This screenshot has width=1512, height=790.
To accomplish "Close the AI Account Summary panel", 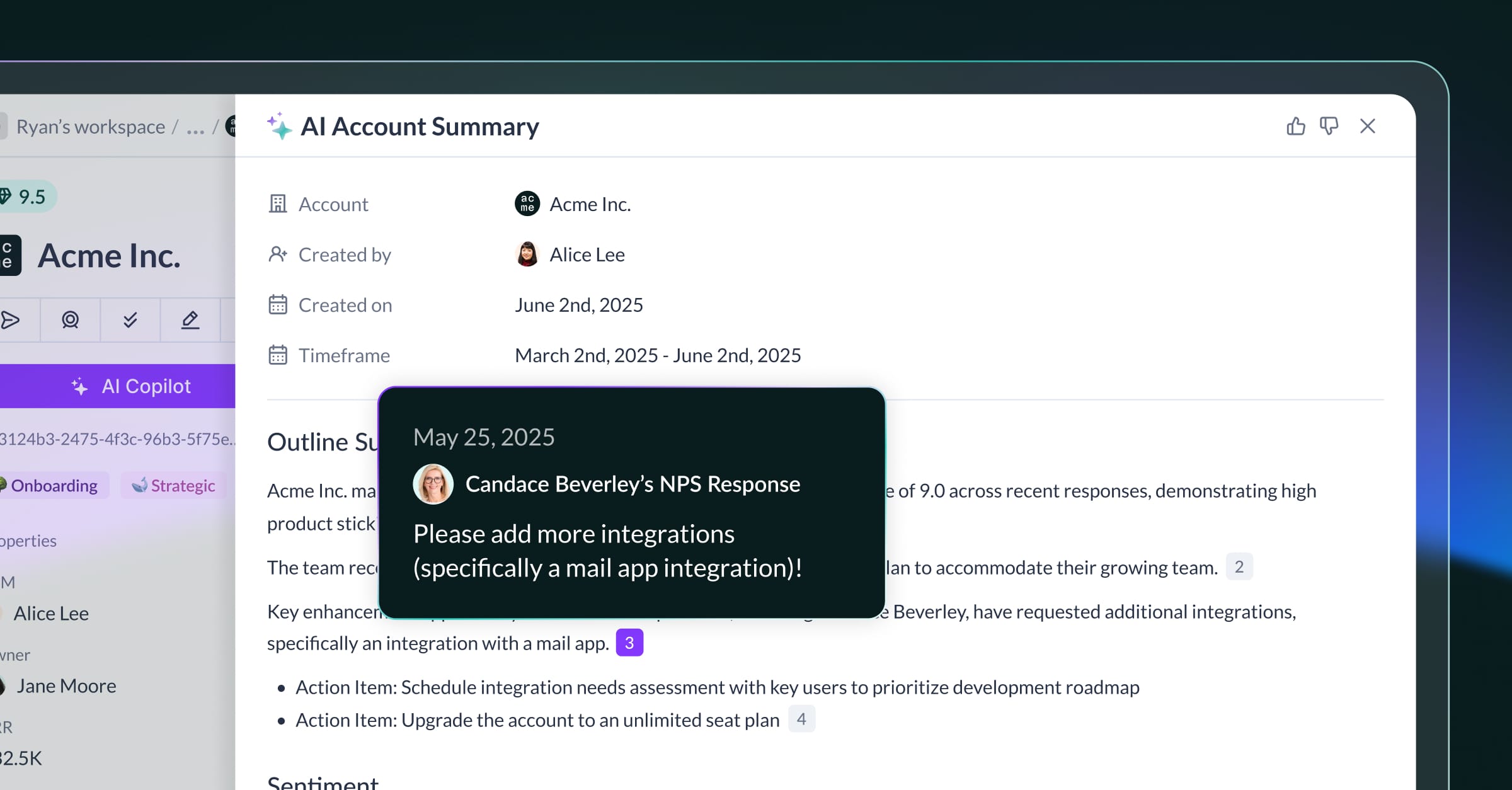I will point(1367,127).
